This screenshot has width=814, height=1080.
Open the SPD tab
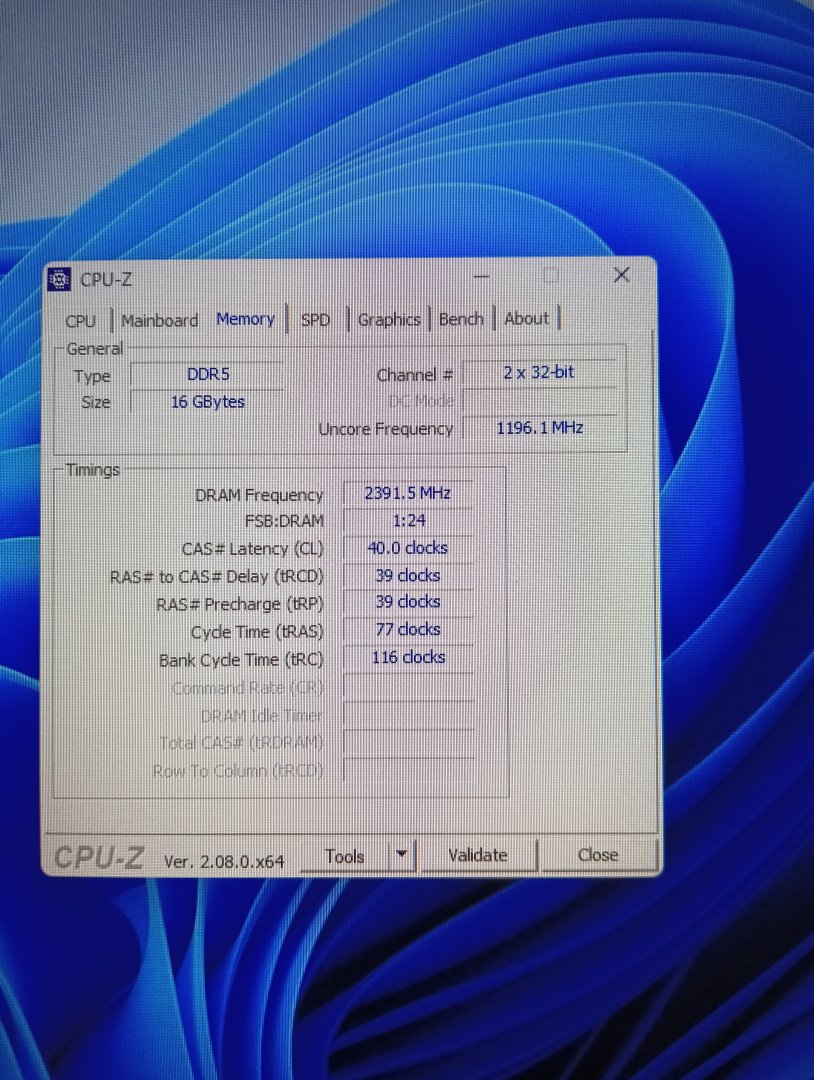point(315,320)
